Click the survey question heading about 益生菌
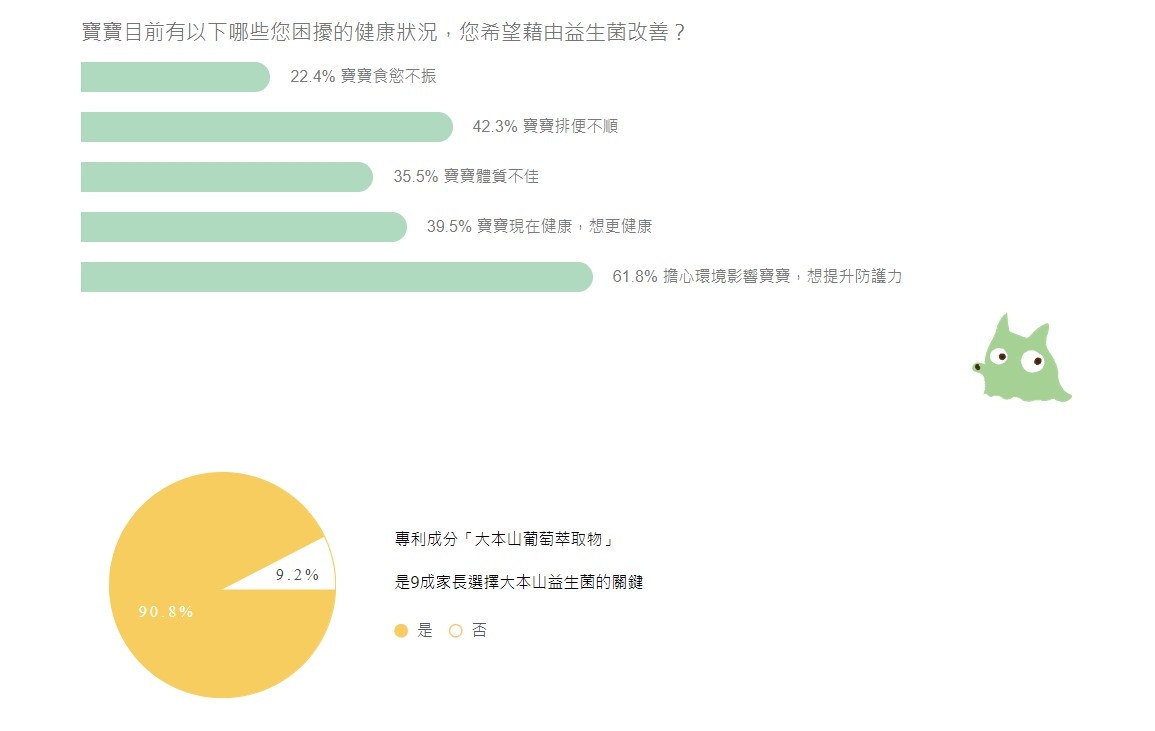This screenshot has width=1155, height=731. [x=383, y=32]
